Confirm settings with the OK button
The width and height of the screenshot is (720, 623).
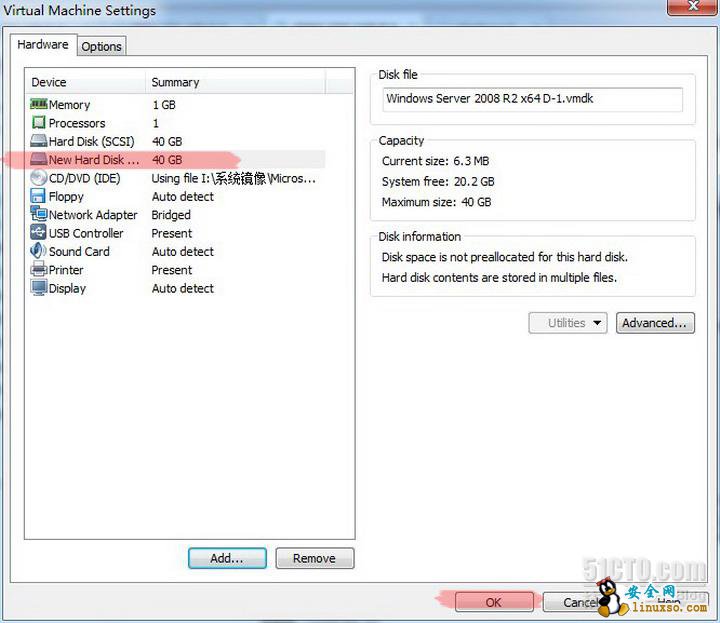[x=494, y=603]
